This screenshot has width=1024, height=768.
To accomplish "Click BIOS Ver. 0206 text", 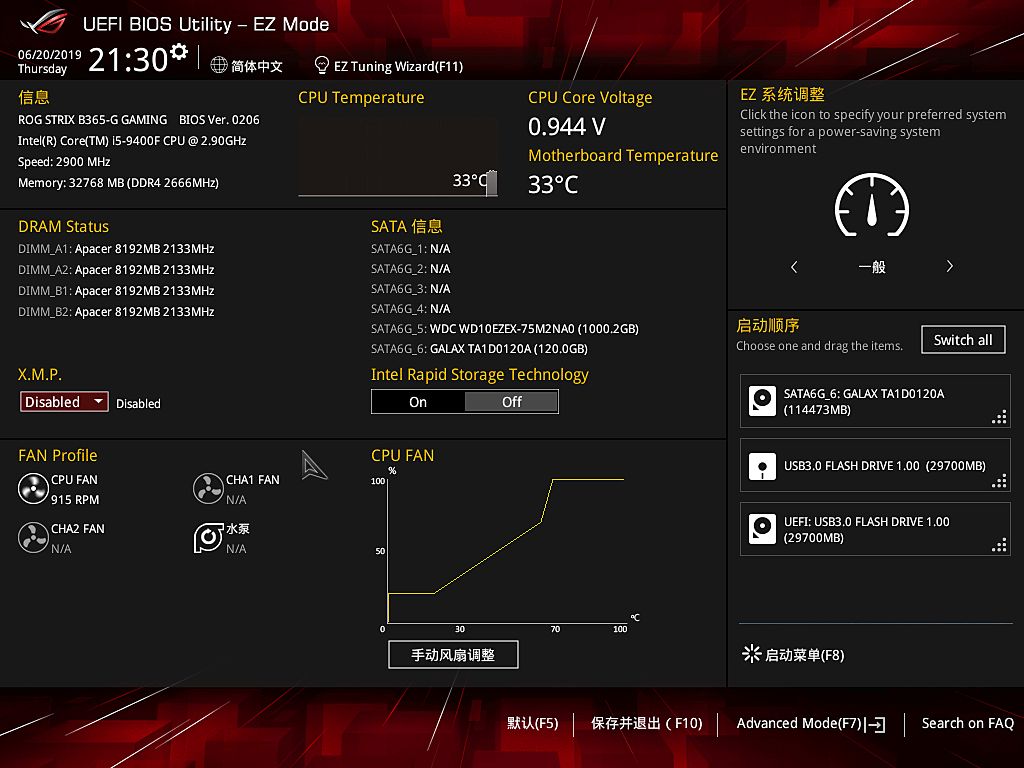I will [219, 120].
